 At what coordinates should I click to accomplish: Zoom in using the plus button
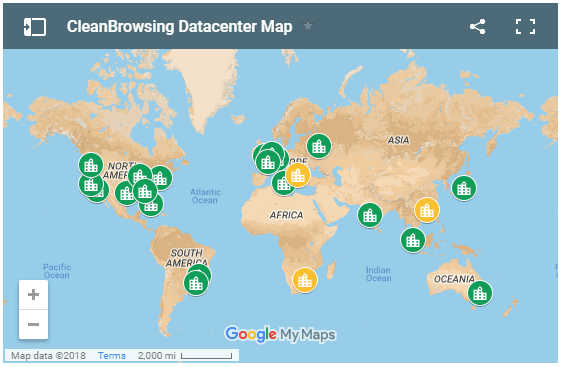(x=33, y=295)
